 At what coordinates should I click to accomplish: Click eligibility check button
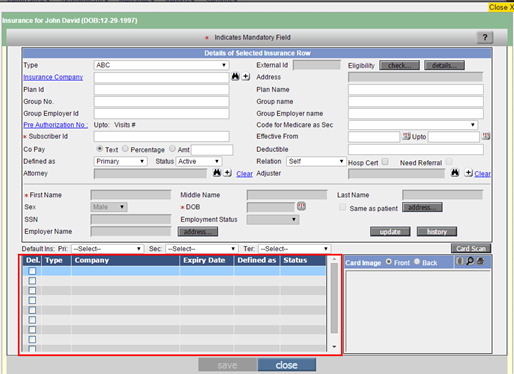(399, 65)
